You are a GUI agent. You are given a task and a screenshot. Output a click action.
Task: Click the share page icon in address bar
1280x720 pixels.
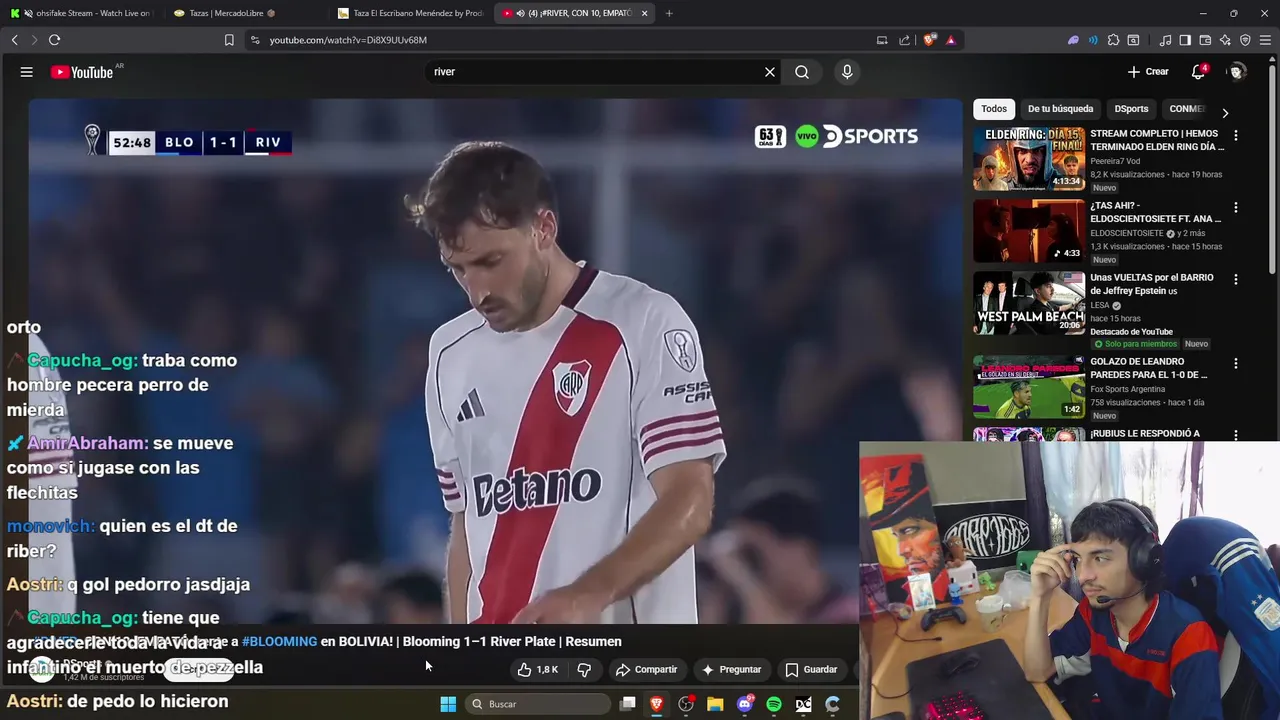905,40
